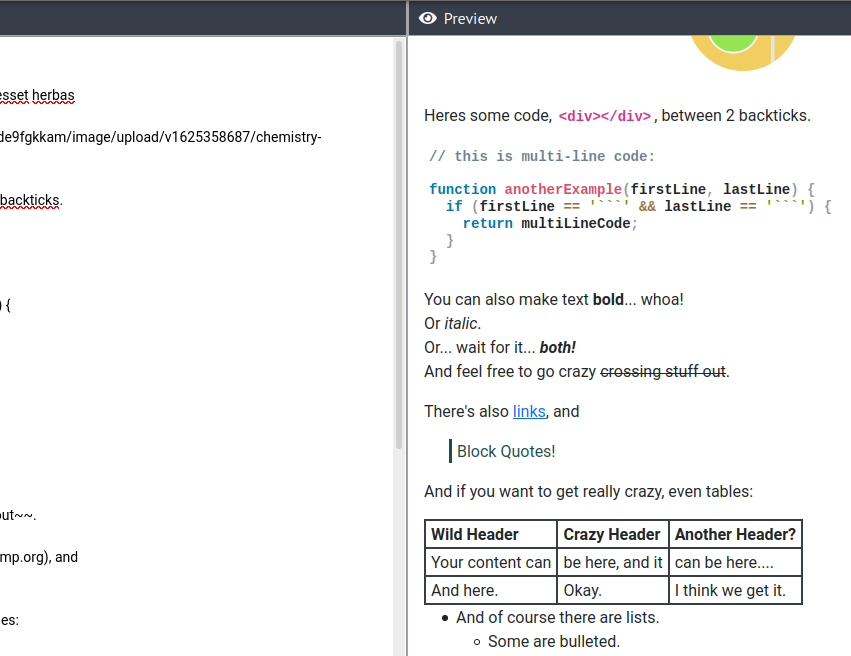Click 'Some are bulleted.' list item

coord(554,641)
